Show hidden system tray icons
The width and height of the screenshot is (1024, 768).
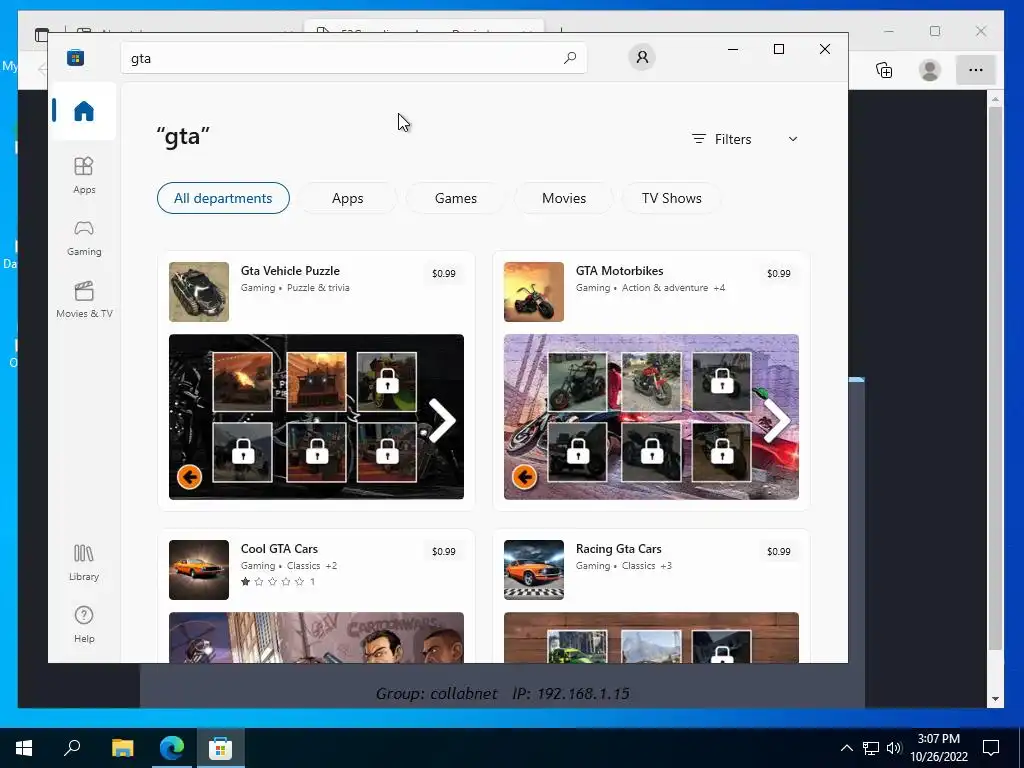[x=846, y=748]
